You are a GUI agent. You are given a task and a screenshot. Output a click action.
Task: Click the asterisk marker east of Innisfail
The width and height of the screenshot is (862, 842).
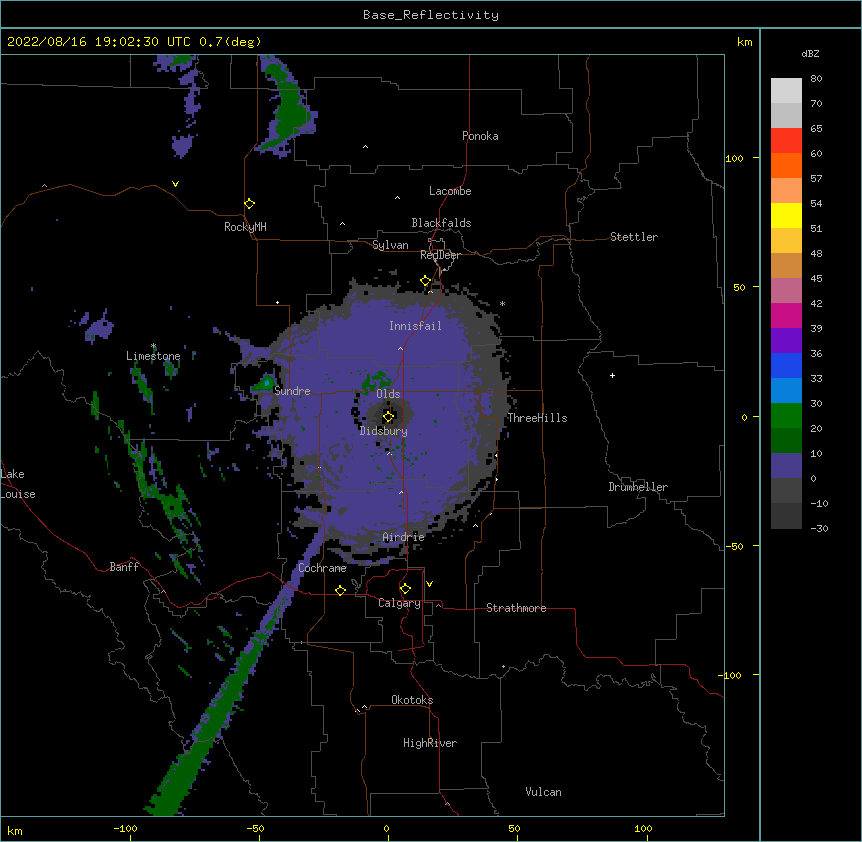(x=502, y=304)
